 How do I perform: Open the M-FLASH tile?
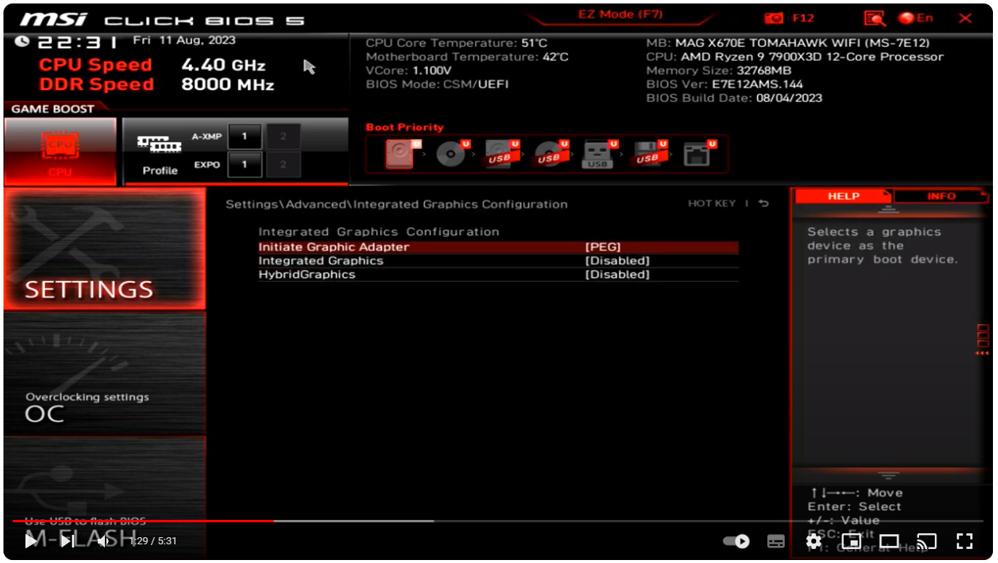(105, 497)
